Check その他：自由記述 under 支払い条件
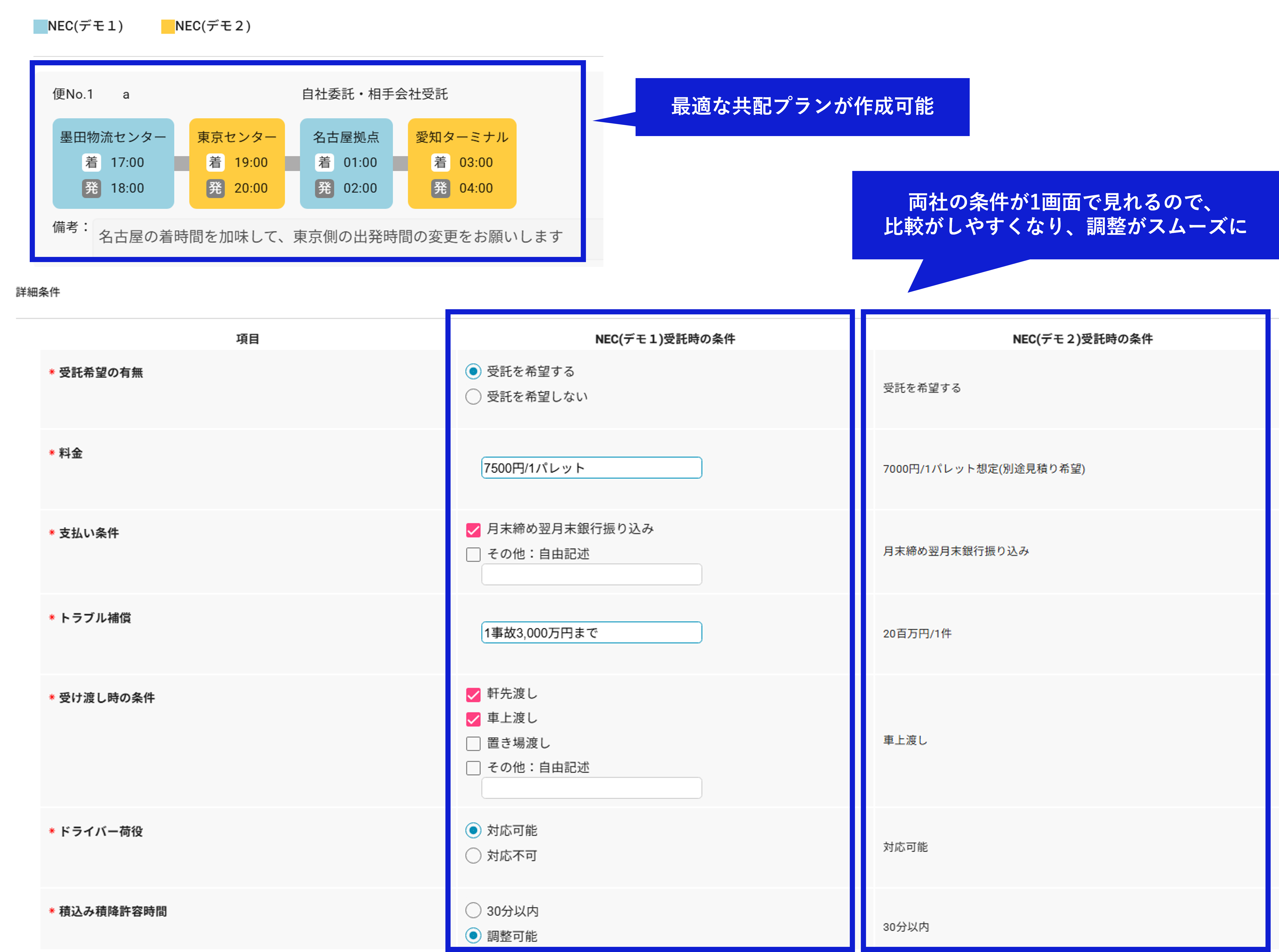Image resolution: width=1279 pixels, height=952 pixels. (x=473, y=554)
